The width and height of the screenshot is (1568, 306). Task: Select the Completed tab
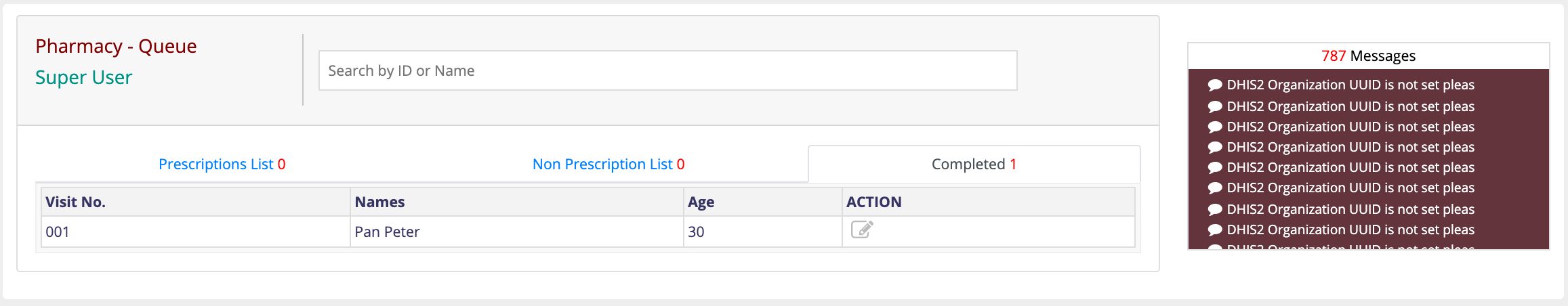tap(973, 165)
